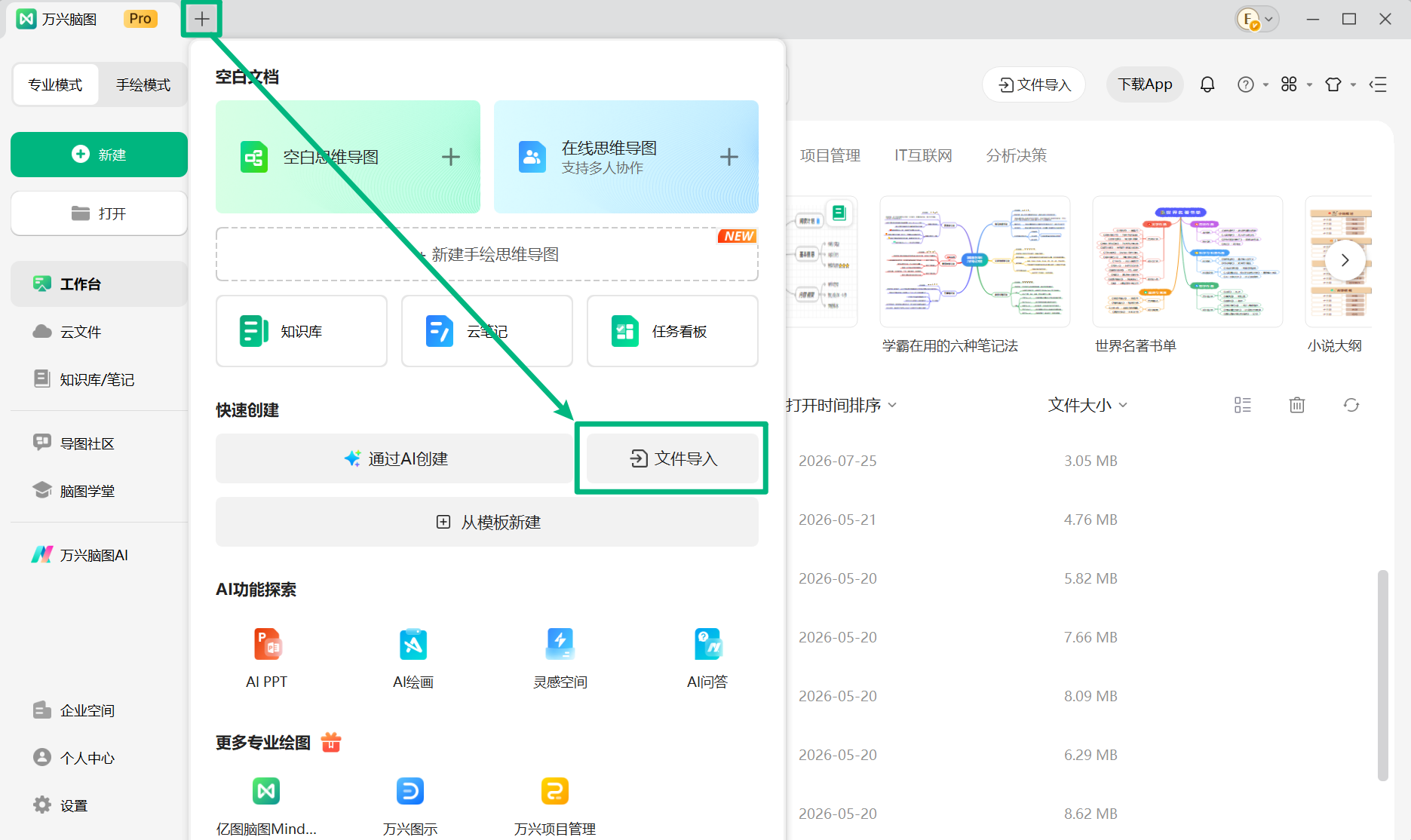This screenshot has width=1411, height=840.
Task: Open 世界名著书单 template thumbnail
Action: (1188, 262)
